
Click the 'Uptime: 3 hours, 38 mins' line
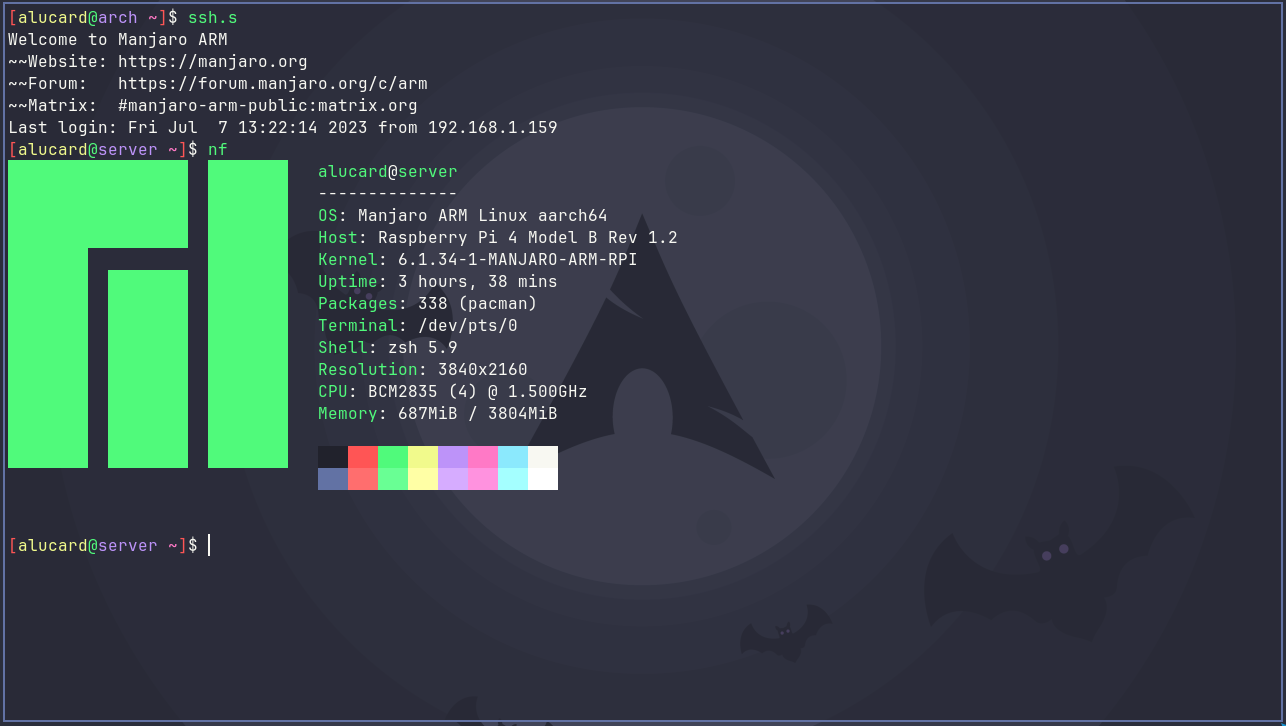tap(438, 282)
